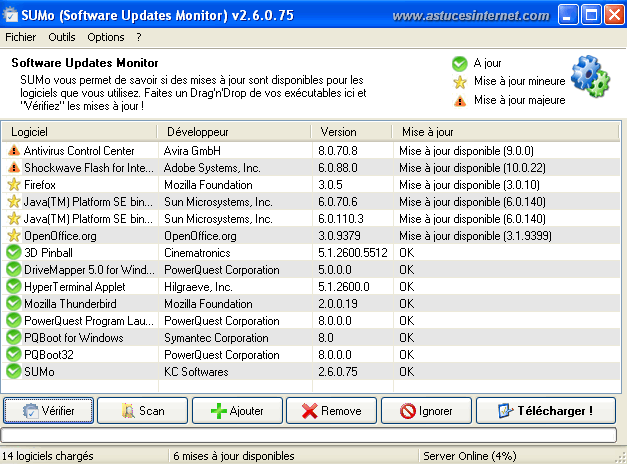
Task: Open the ? help menu
Action: click(138, 37)
